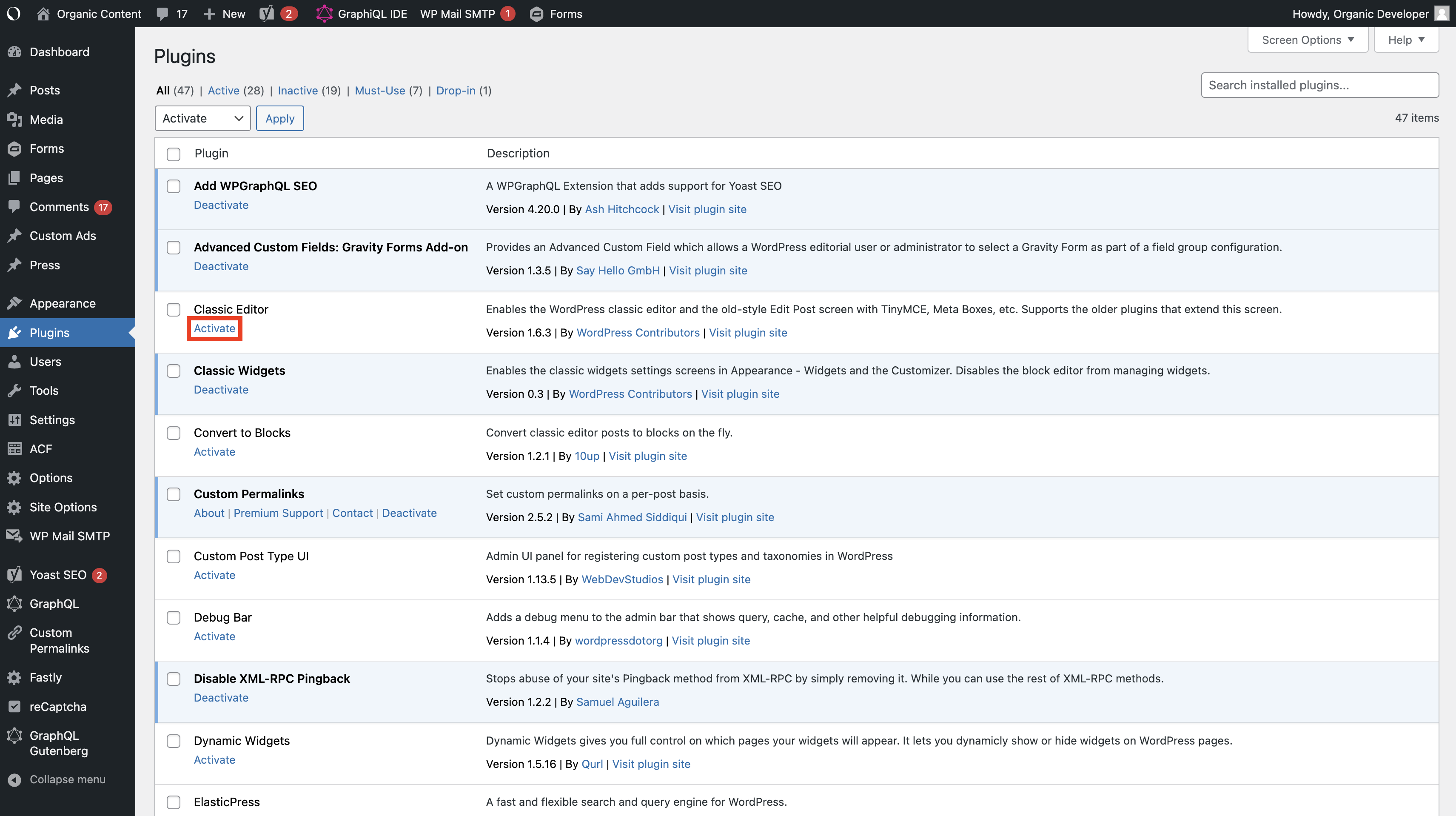Deactivate the Classic Widgets plugin
This screenshot has width=1456, height=816.
coord(220,389)
